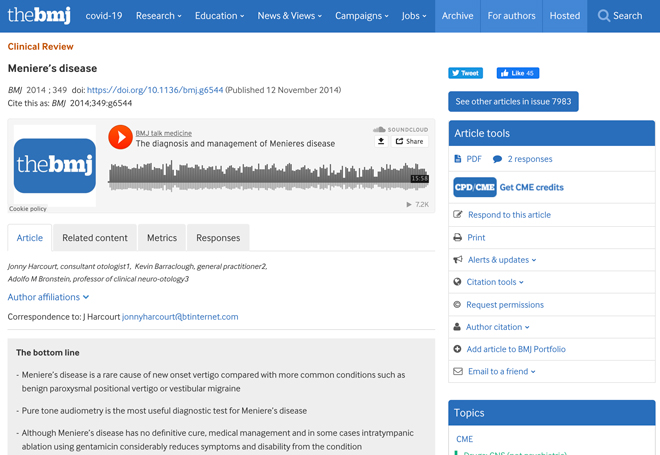Like the article on Facebook

click(518, 73)
